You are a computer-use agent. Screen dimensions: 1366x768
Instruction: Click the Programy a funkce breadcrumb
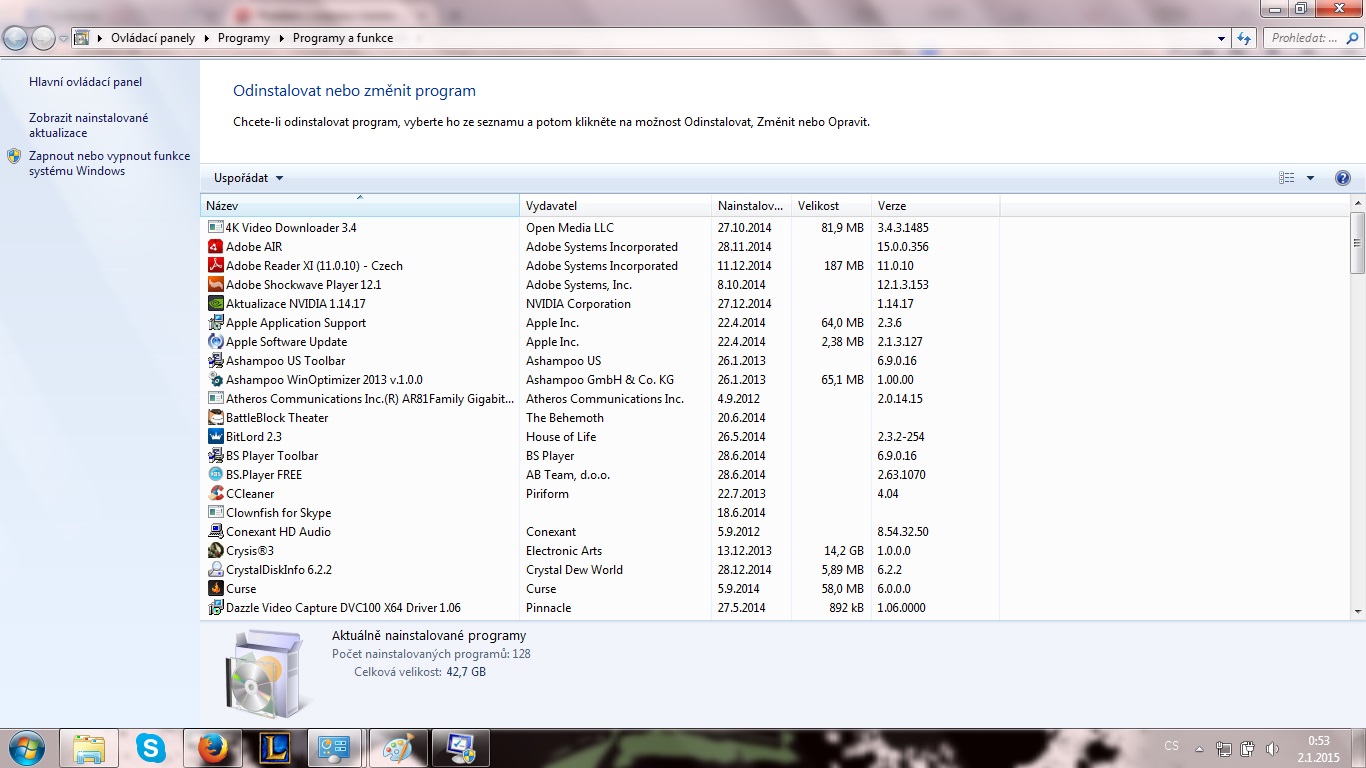point(343,38)
